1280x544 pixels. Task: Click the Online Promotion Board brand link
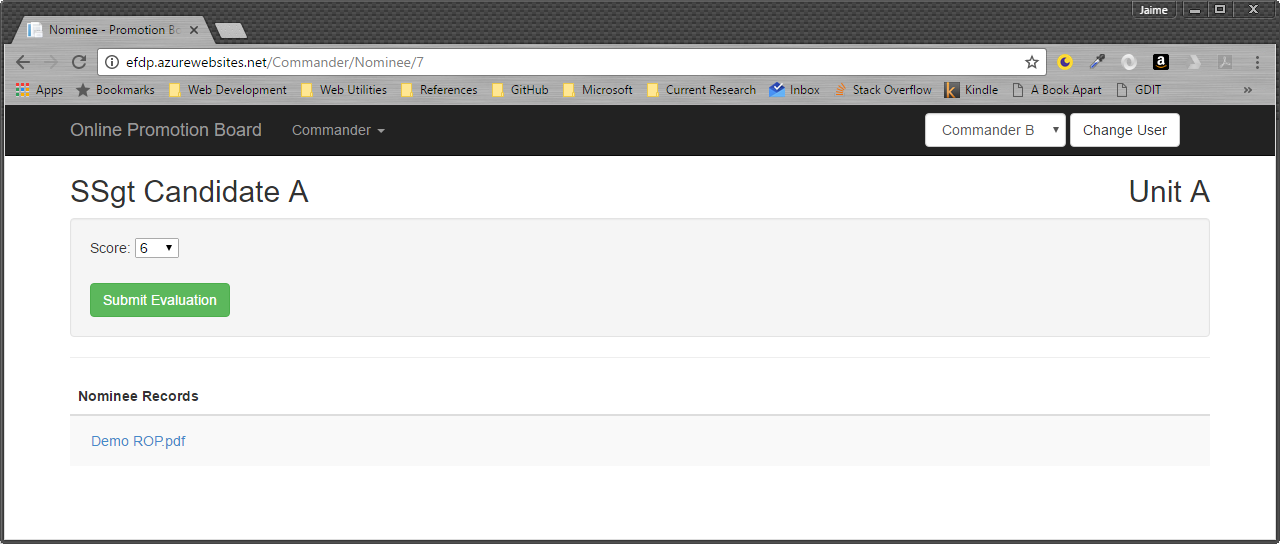pos(166,130)
